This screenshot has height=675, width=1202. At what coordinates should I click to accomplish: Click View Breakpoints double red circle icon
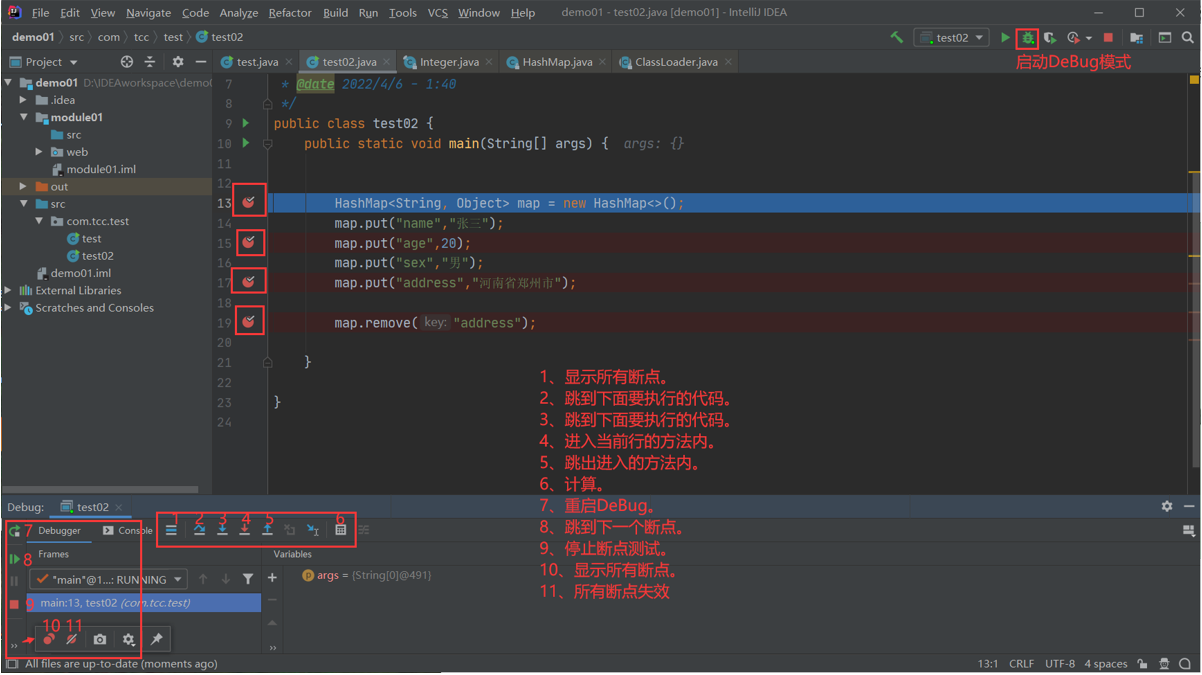pyautogui.click(x=48, y=639)
